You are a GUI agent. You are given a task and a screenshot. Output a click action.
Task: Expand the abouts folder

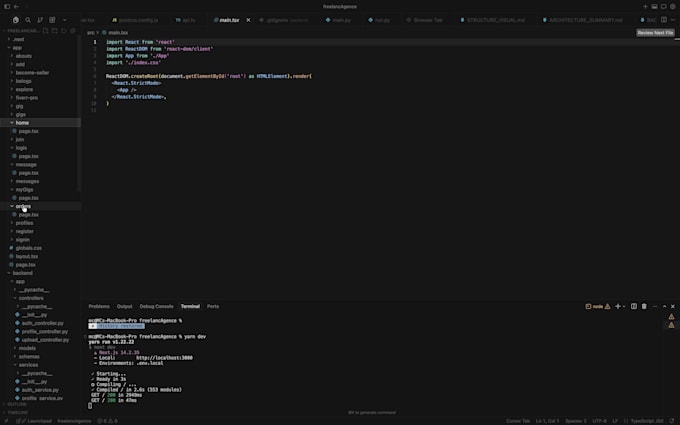point(23,56)
